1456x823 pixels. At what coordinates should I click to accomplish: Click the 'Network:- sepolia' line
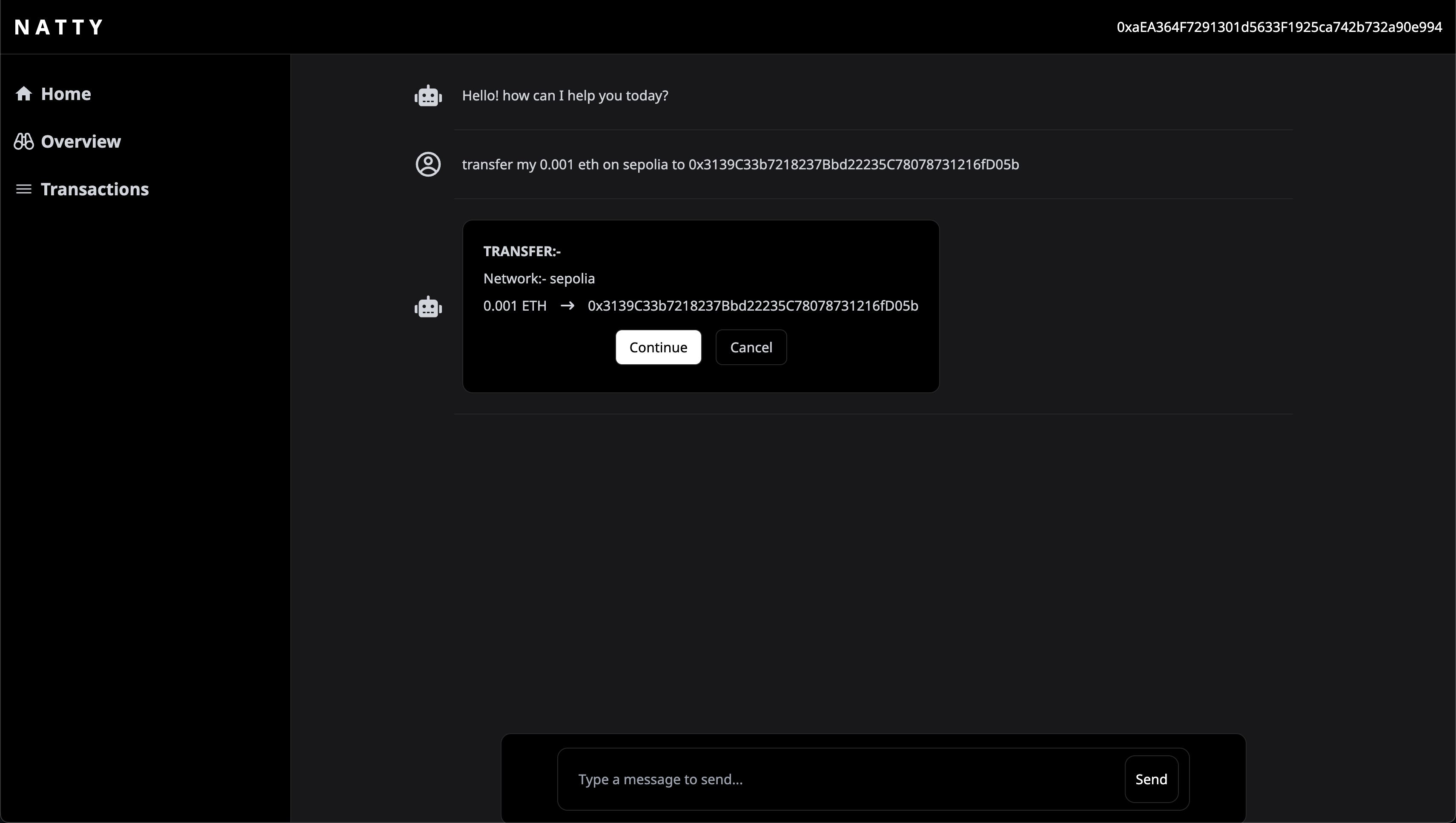click(x=539, y=279)
